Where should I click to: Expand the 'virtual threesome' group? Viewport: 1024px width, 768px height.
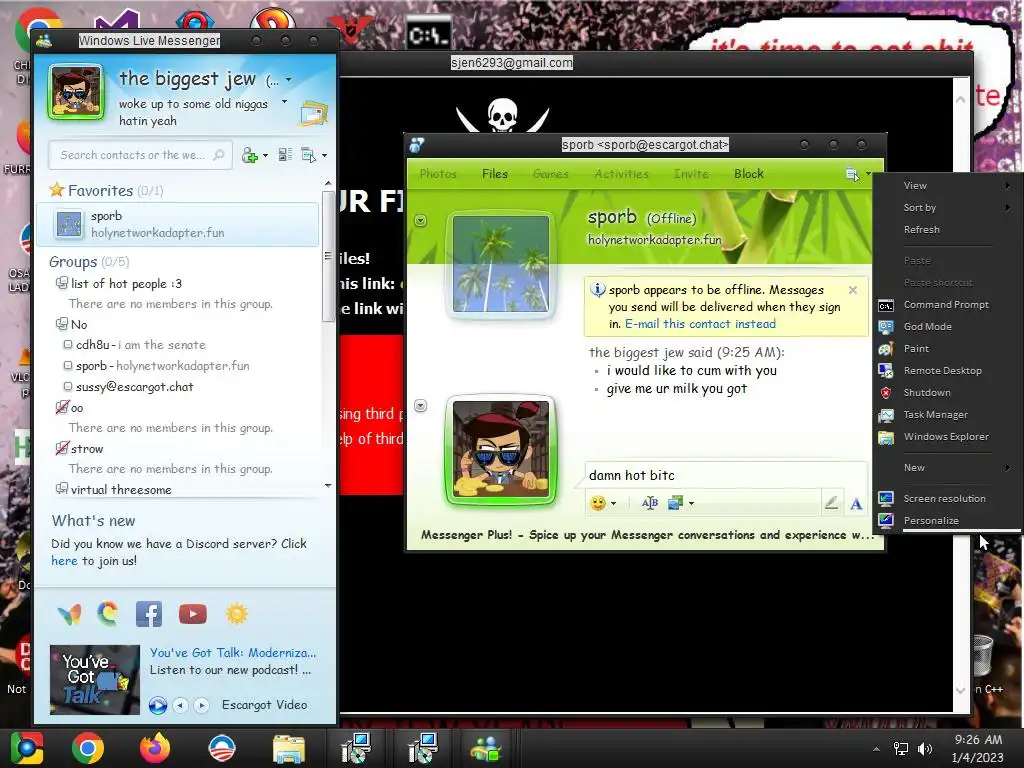click(61, 488)
